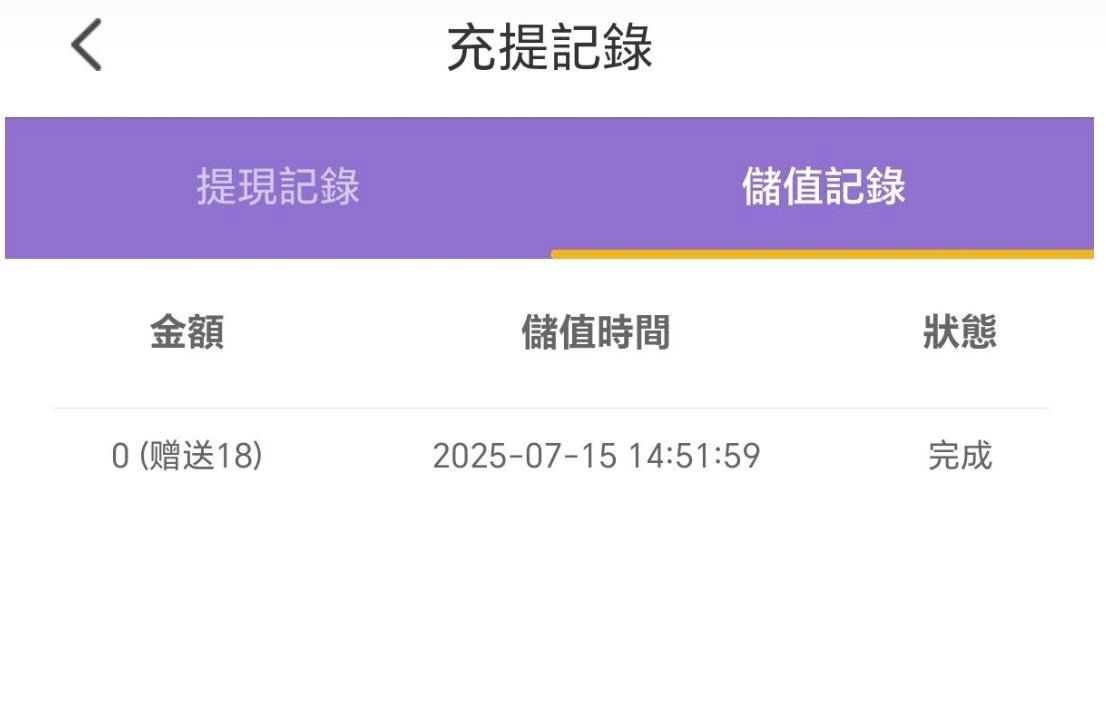
Task: Click the date 2025-07-15 in the record
Action: 525,456
